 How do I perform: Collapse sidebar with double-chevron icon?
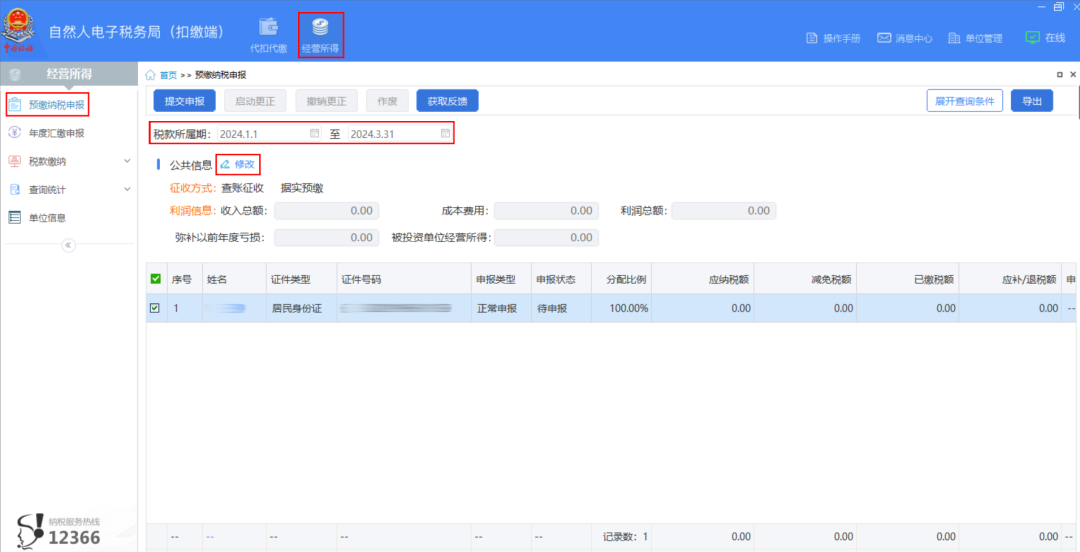(69, 245)
